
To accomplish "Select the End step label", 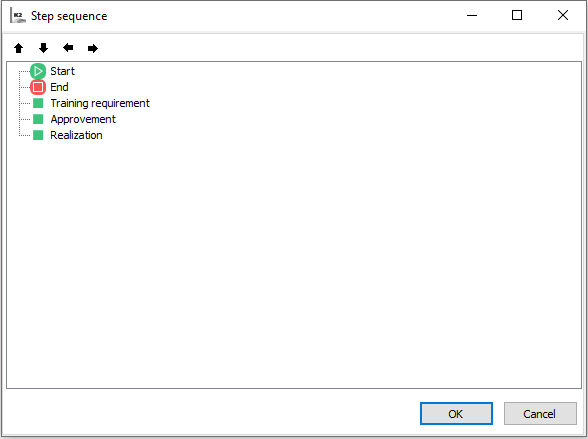I will (x=59, y=87).
